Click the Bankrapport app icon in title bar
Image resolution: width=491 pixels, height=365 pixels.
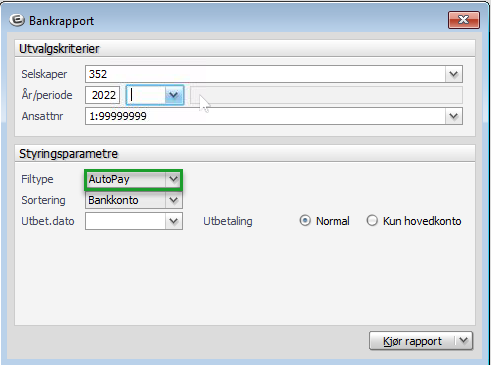pyautogui.click(x=17, y=20)
